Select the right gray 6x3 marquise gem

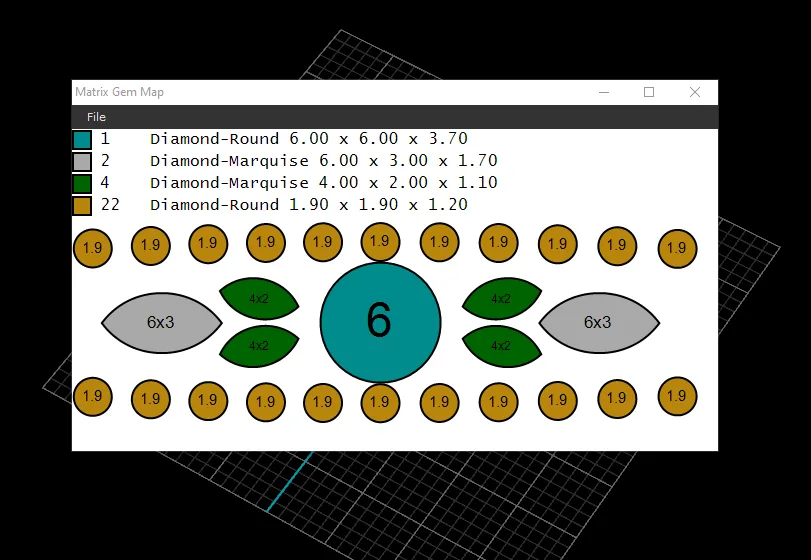click(599, 323)
